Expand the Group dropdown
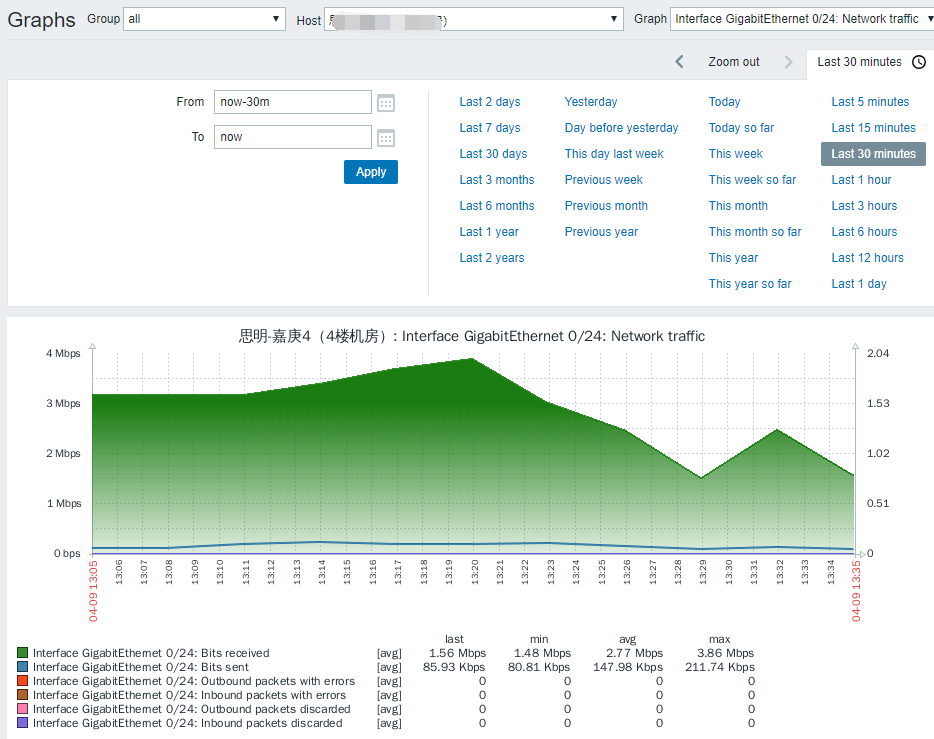Image resolution: width=934 pixels, height=739 pixels. coord(204,19)
